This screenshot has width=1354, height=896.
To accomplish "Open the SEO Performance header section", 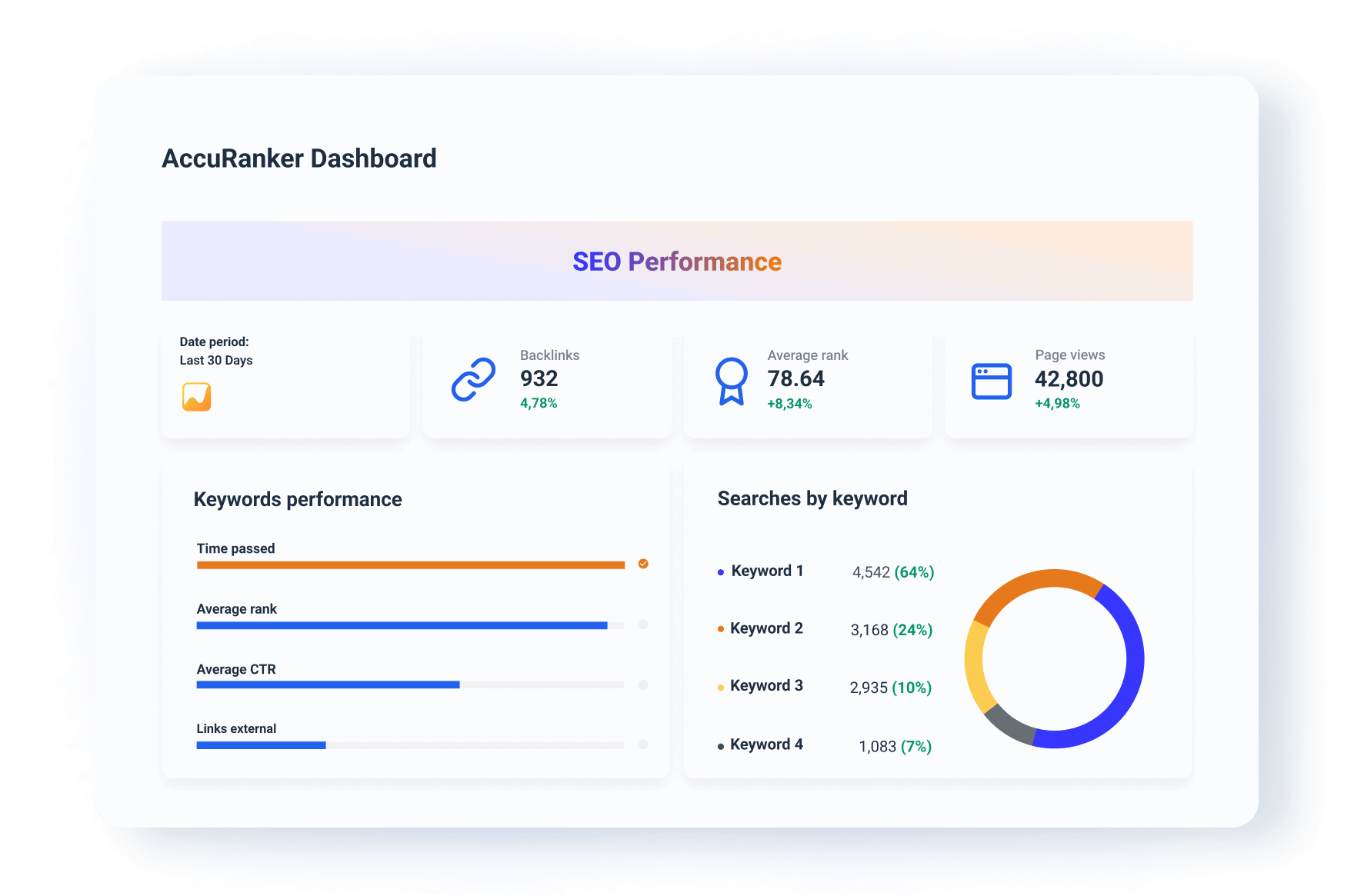I will [x=676, y=261].
